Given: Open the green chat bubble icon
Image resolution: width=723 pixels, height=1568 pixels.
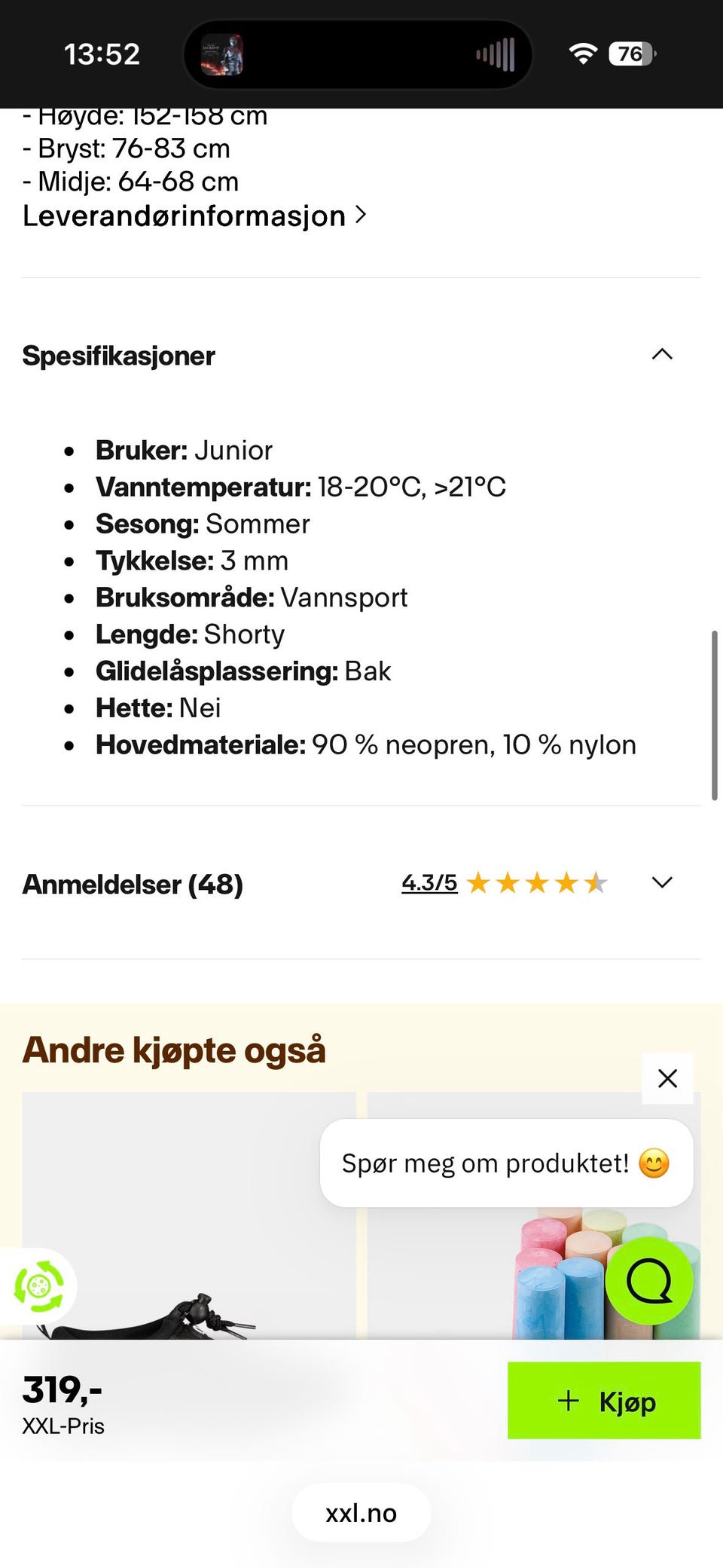Looking at the screenshot, I should [x=649, y=1281].
